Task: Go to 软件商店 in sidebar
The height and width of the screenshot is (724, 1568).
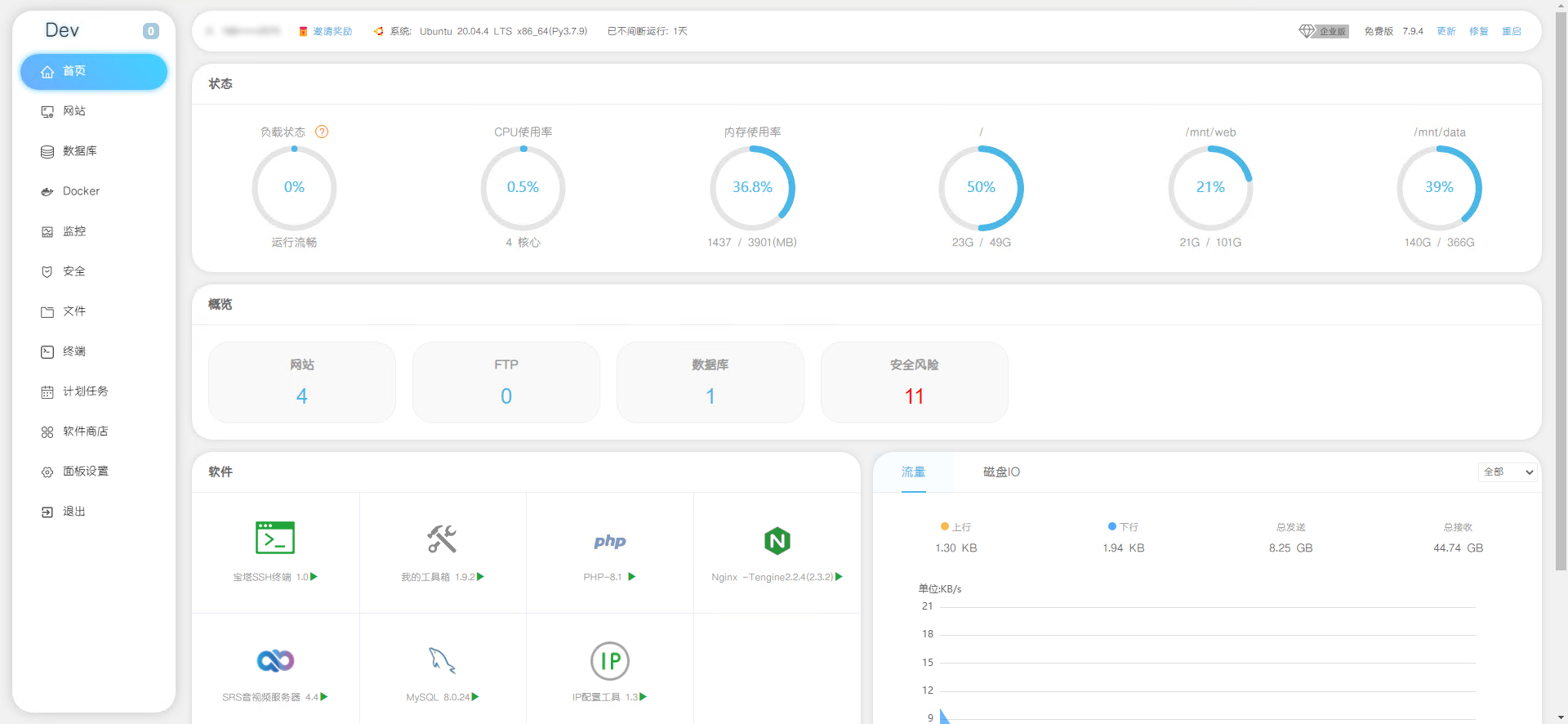Action: click(x=85, y=431)
